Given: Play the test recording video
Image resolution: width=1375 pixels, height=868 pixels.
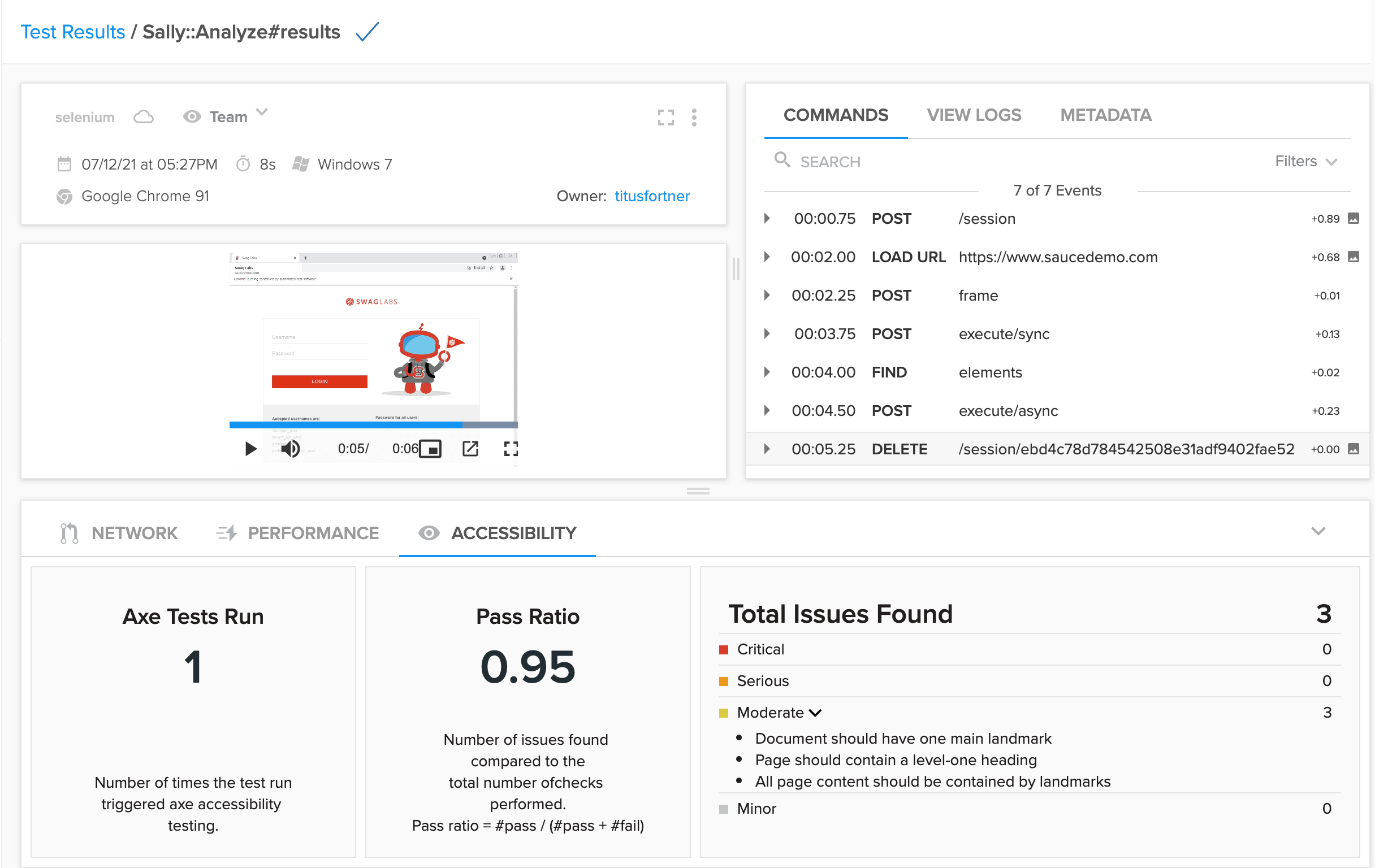Looking at the screenshot, I should [250, 449].
